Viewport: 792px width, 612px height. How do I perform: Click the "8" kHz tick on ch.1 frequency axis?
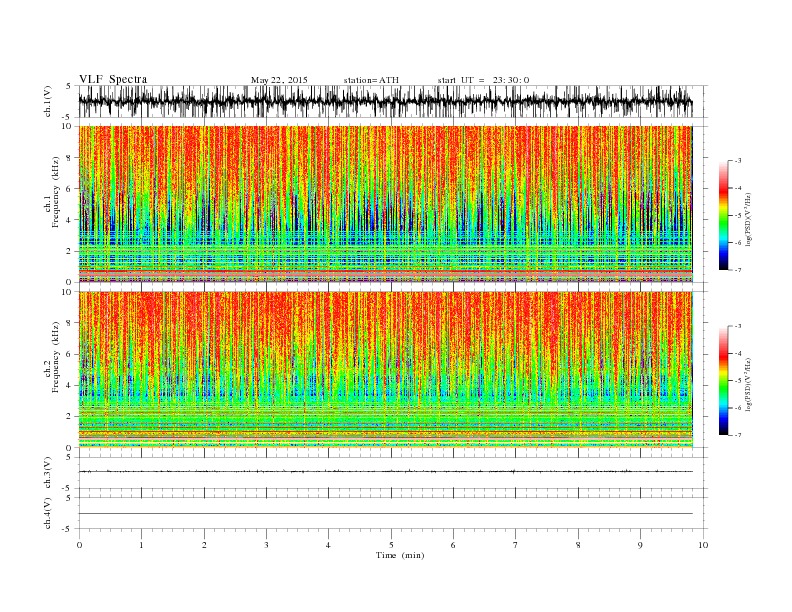coord(70,158)
